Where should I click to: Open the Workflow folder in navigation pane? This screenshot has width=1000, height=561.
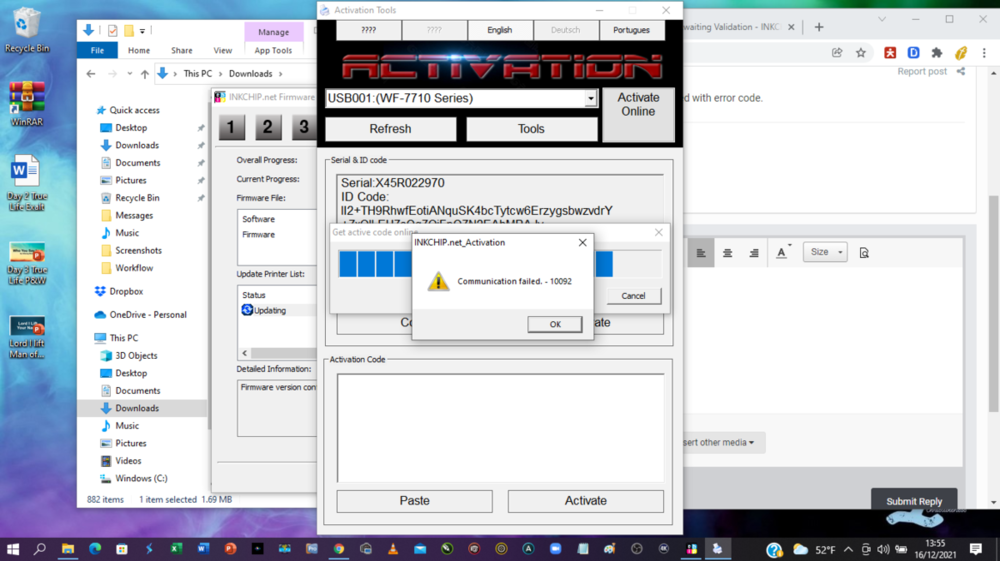coord(134,268)
